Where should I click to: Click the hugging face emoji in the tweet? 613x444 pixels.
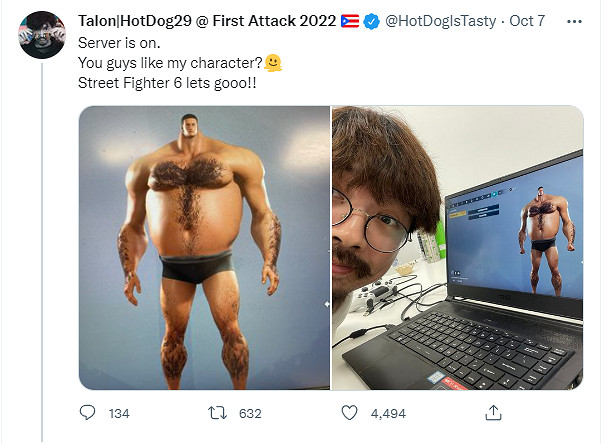coord(273,62)
